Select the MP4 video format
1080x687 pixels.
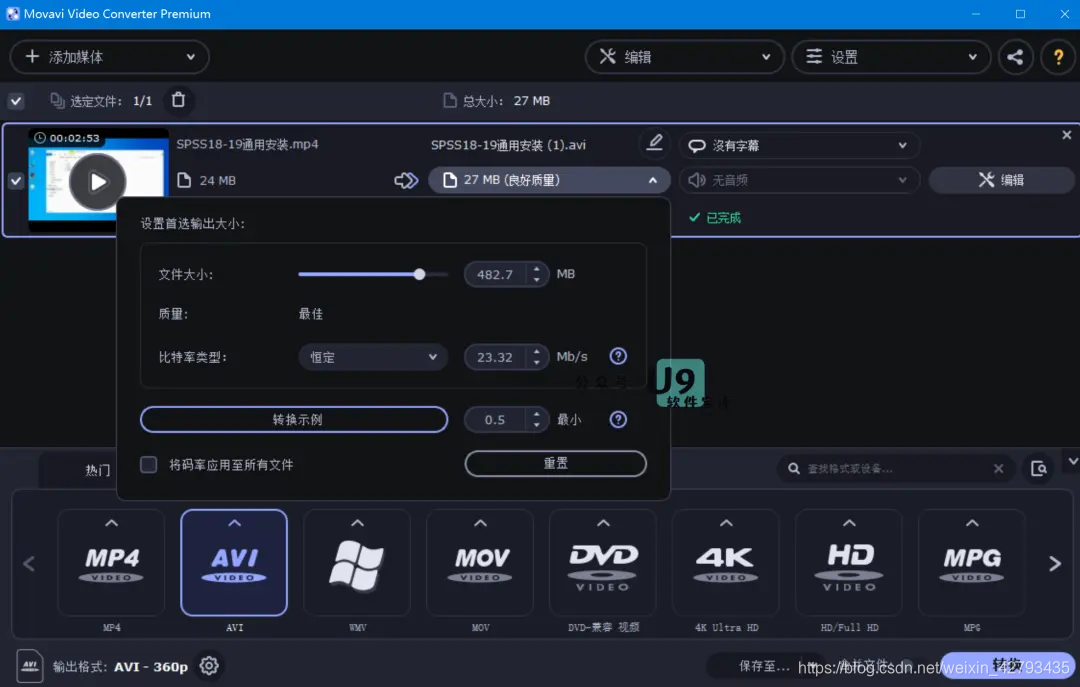(112, 563)
